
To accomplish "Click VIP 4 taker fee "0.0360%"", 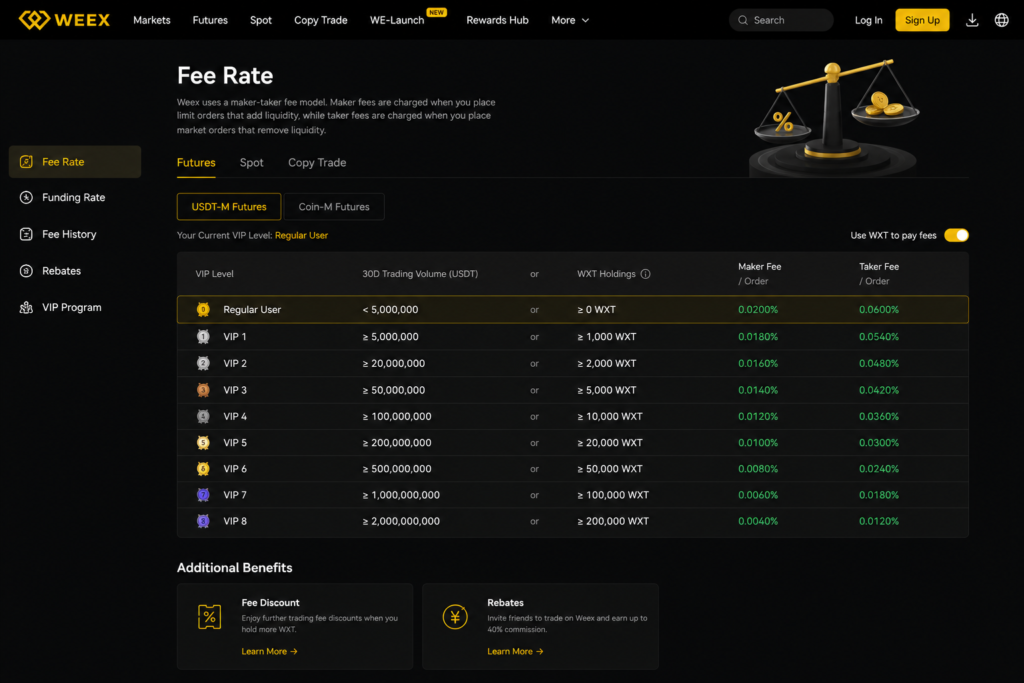I will point(878,416).
